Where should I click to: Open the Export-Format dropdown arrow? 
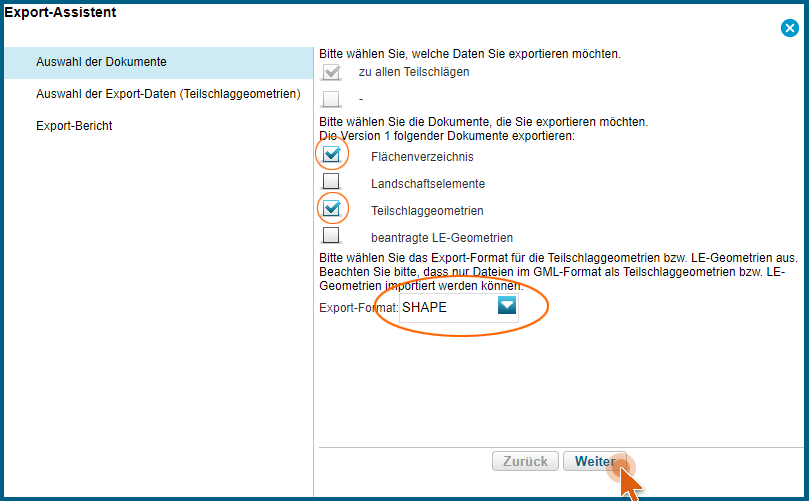(x=507, y=305)
